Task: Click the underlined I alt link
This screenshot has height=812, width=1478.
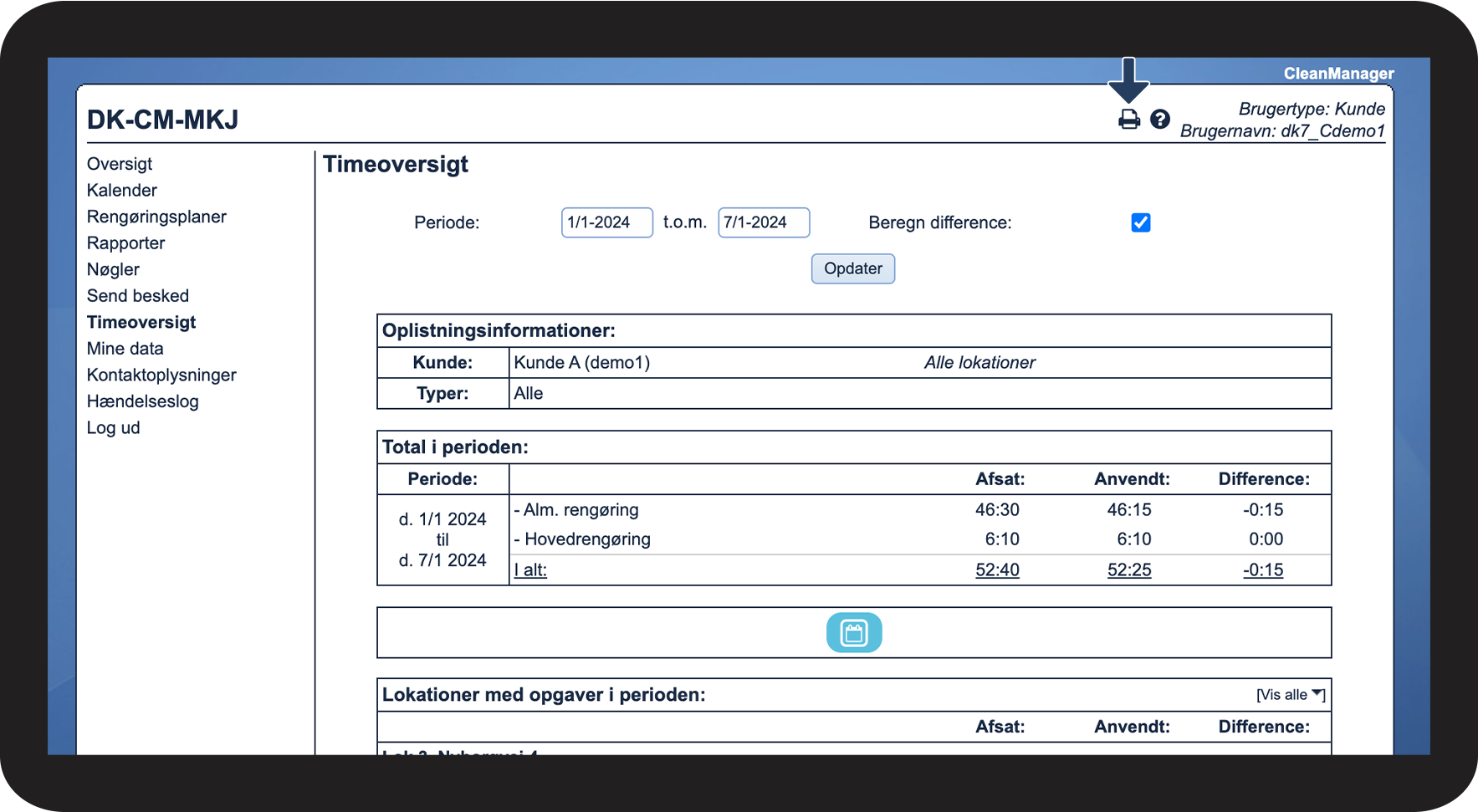Action: coord(530,570)
